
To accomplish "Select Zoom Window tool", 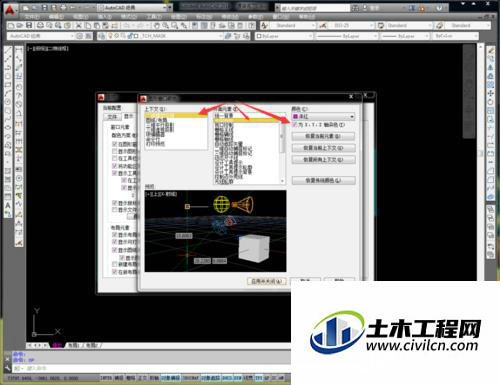I will click(175, 25).
